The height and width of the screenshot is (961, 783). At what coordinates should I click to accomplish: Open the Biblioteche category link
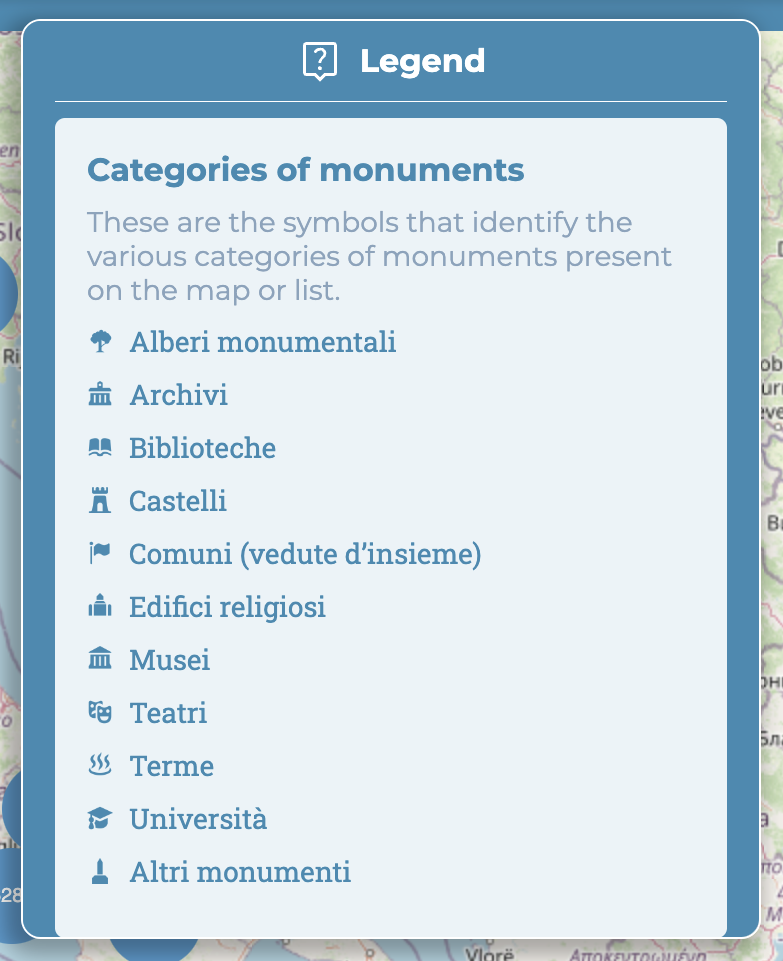tap(203, 448)
